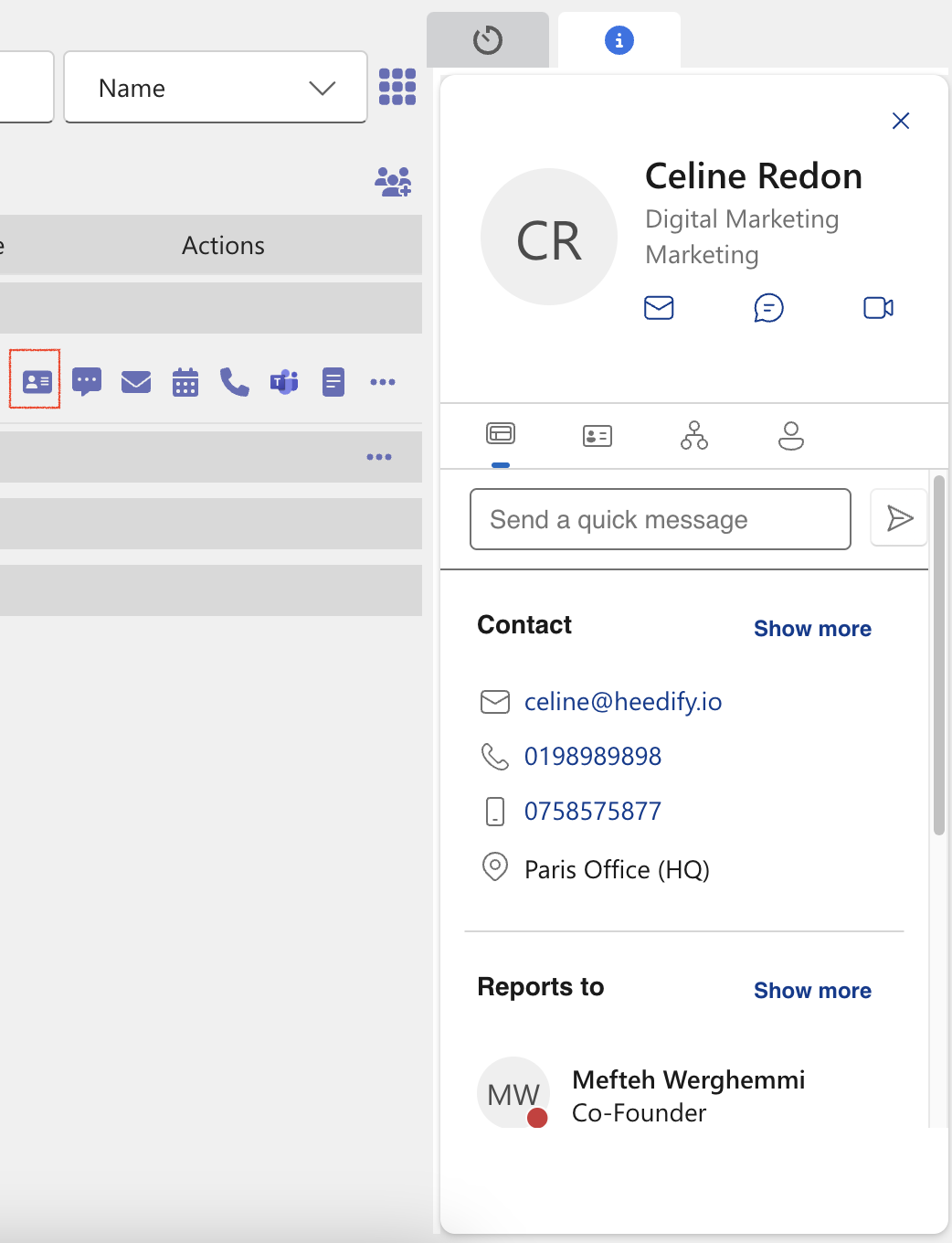Image resolution: width=952 pixels, height=1243 pixels.
Task: Click the Send a quick message field
Action: coord(661,519)
